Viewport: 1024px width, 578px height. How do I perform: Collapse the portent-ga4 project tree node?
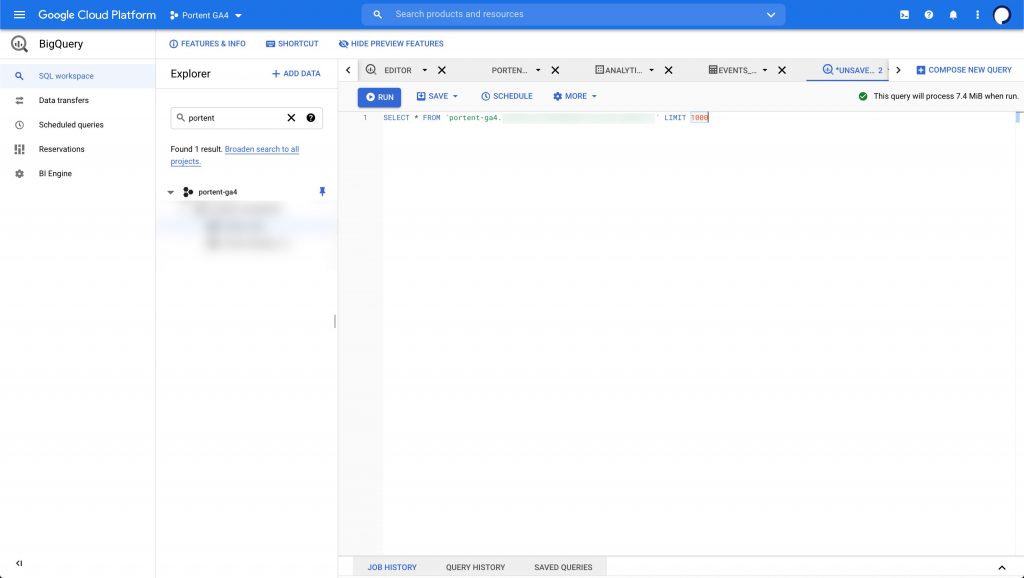(x=170, y=192)
